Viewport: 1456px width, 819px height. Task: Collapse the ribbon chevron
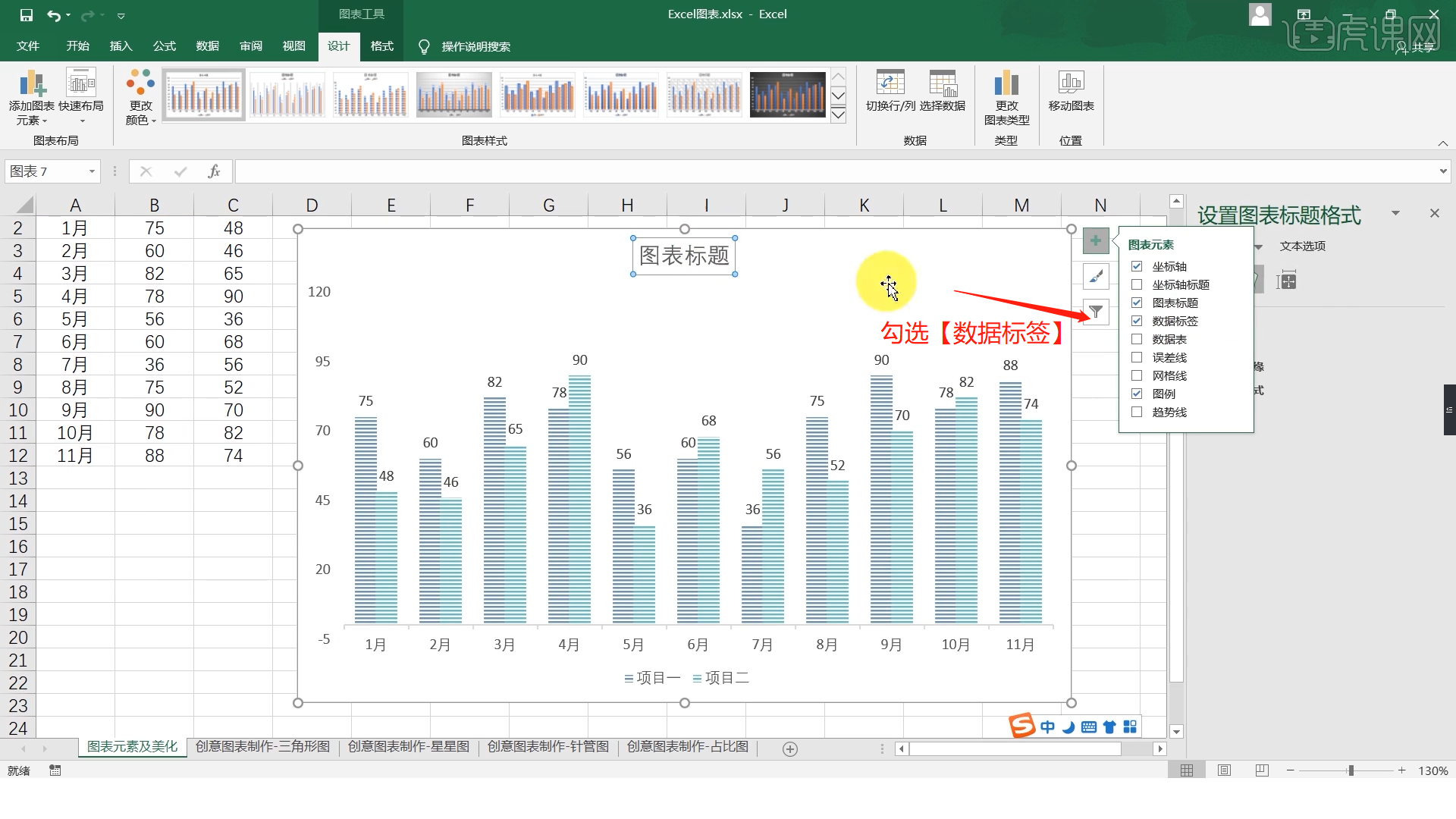point(1442,143)
